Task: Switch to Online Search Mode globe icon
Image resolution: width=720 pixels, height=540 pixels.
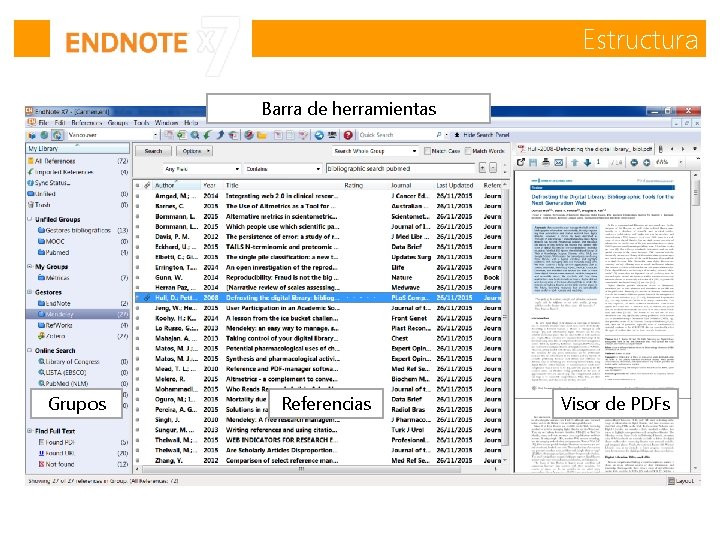Action: click(44, 135)
